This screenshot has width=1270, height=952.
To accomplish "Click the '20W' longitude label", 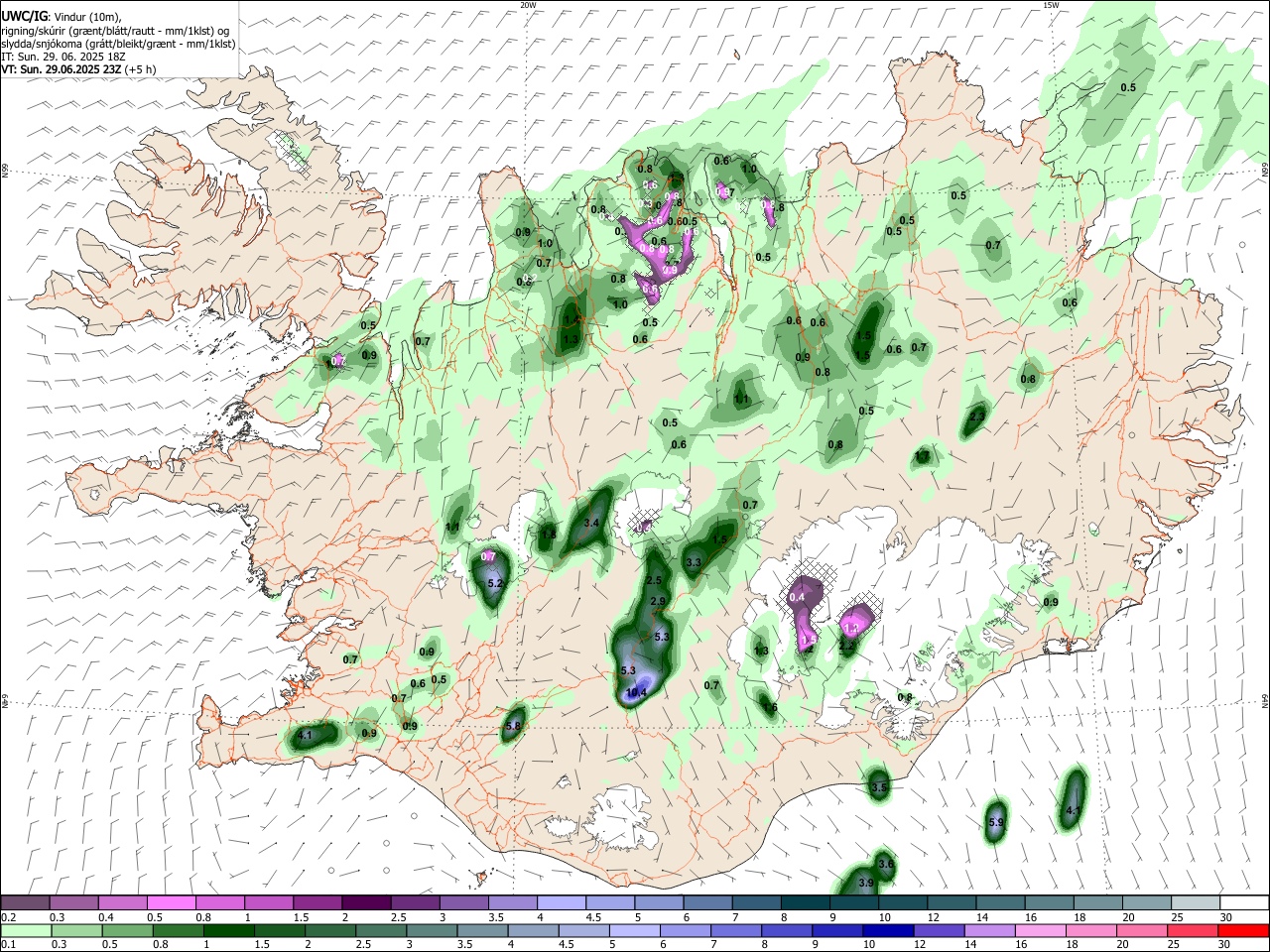I will (x=528, y=5).
